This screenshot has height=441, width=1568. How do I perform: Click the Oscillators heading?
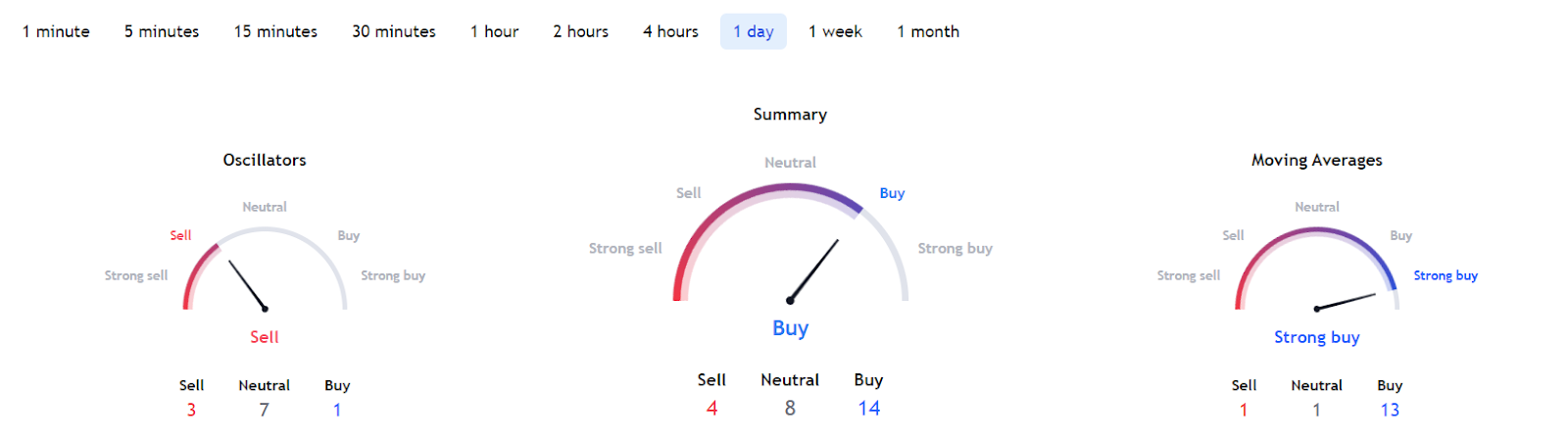pos(265,160)
